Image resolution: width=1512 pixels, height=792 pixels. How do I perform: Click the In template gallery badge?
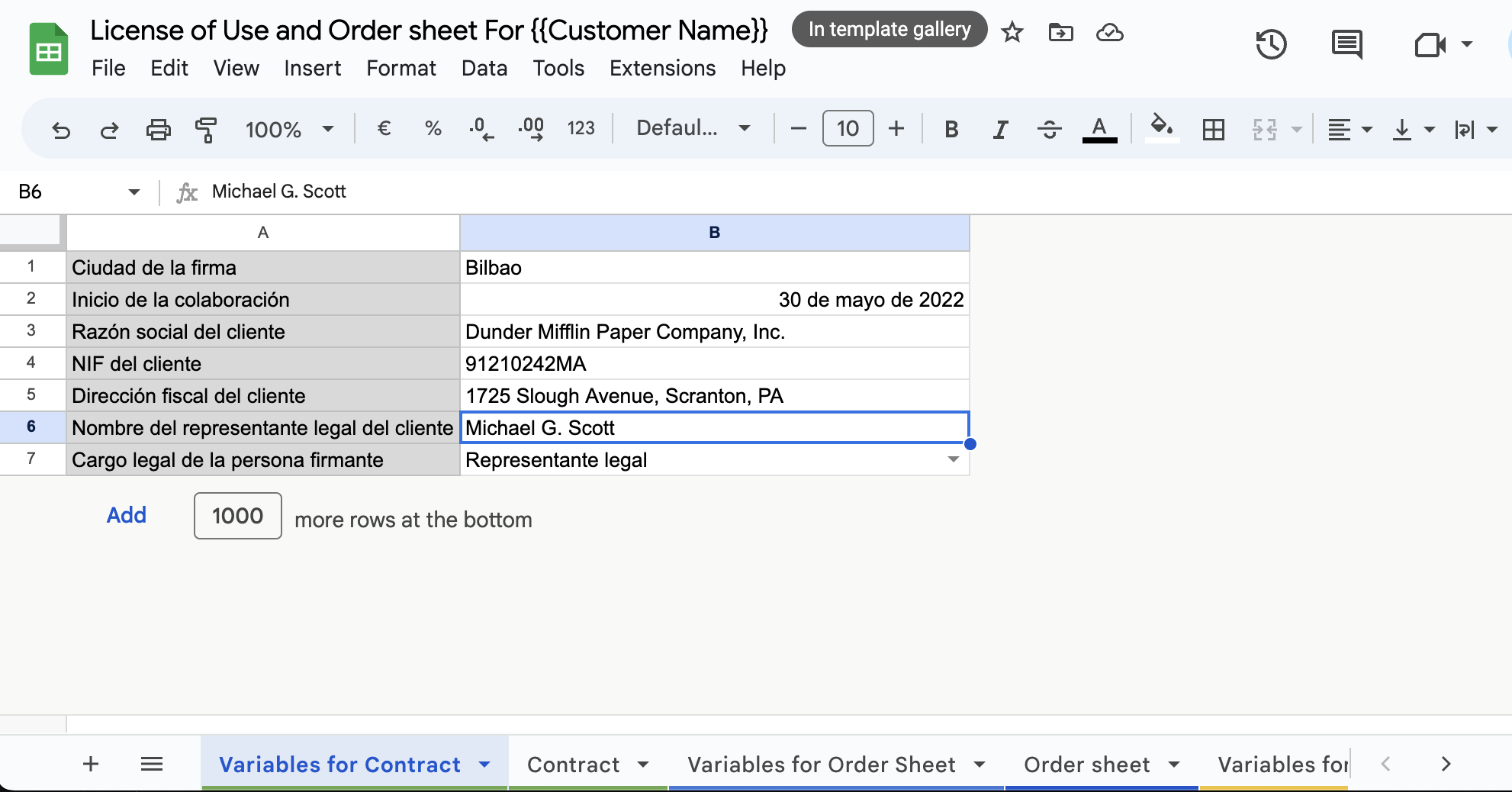click(890, 30)
